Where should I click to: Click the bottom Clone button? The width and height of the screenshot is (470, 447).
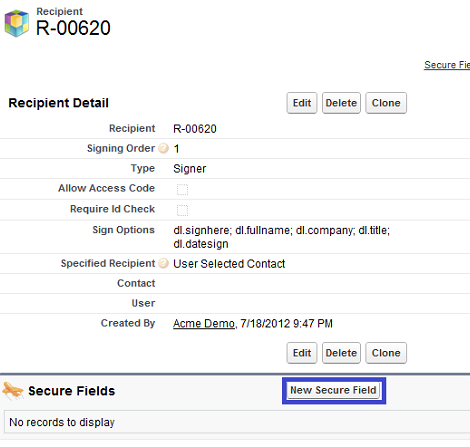(x=386, y=353)
